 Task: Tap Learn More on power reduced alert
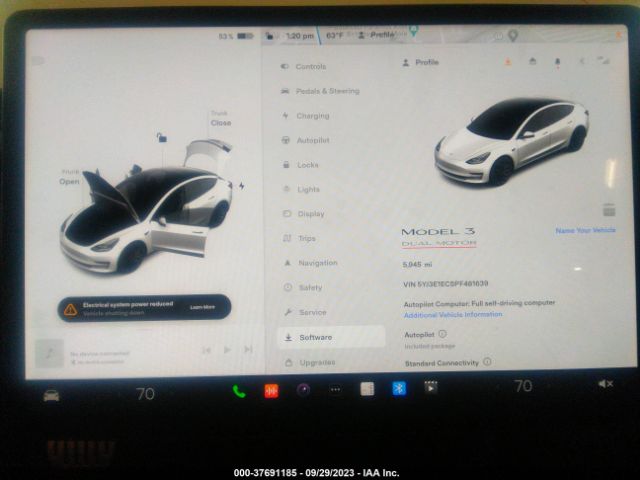[x=202, y=307]
